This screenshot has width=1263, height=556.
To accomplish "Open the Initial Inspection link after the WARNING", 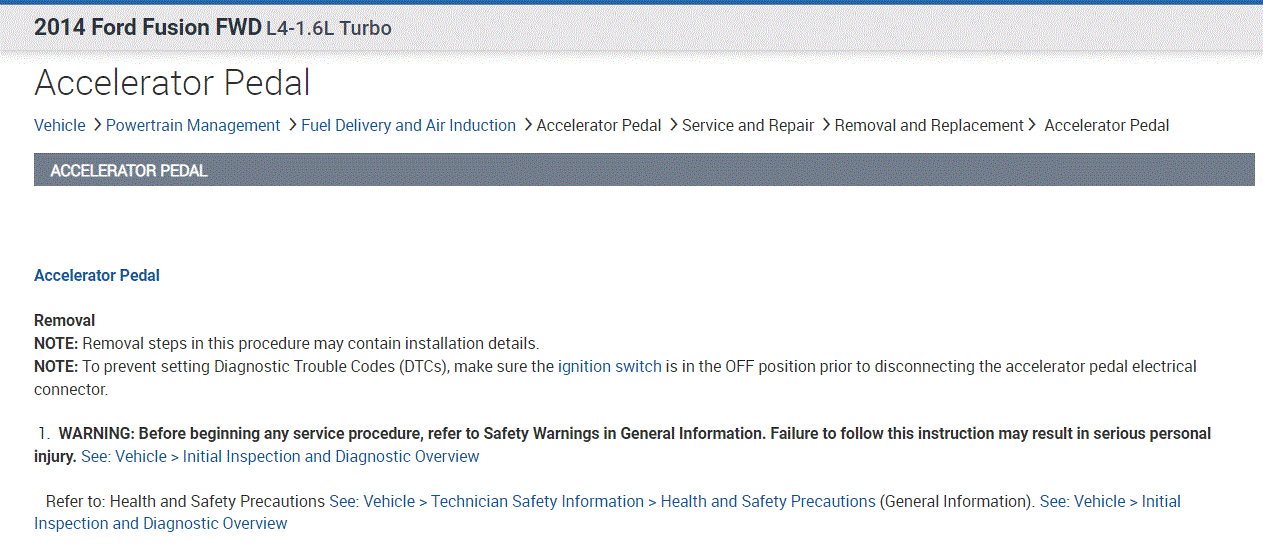I will [x=280, y=456].
